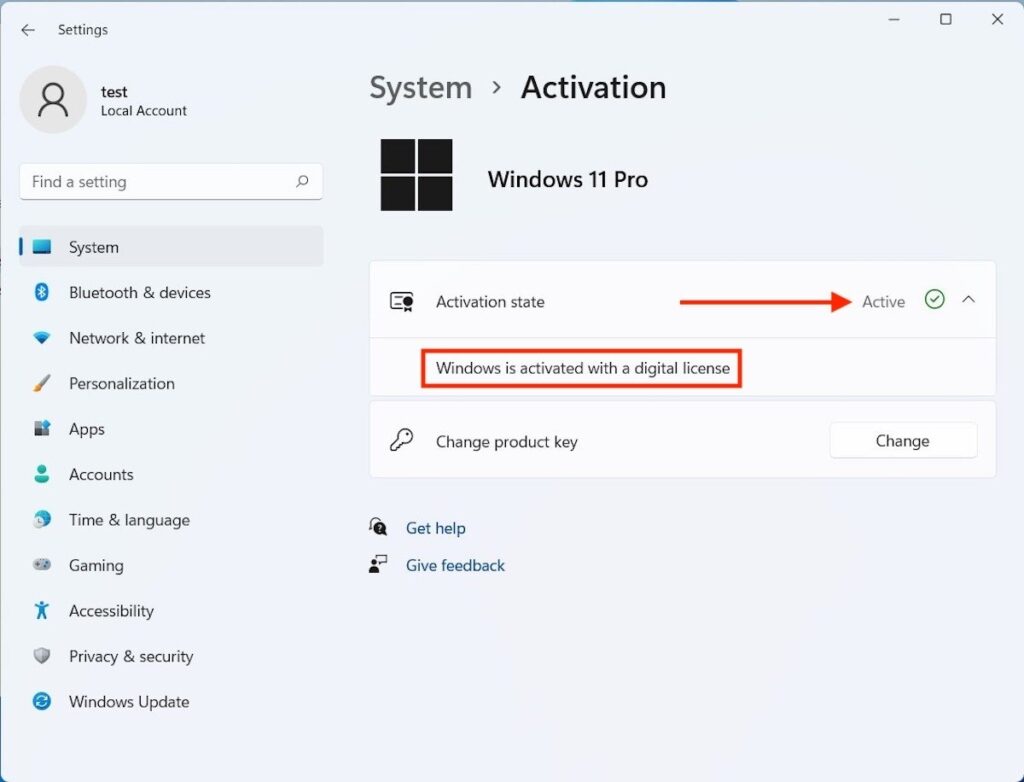Open Accounts settings
Viewport: 1024px width, 782px height.
[100, 474]
